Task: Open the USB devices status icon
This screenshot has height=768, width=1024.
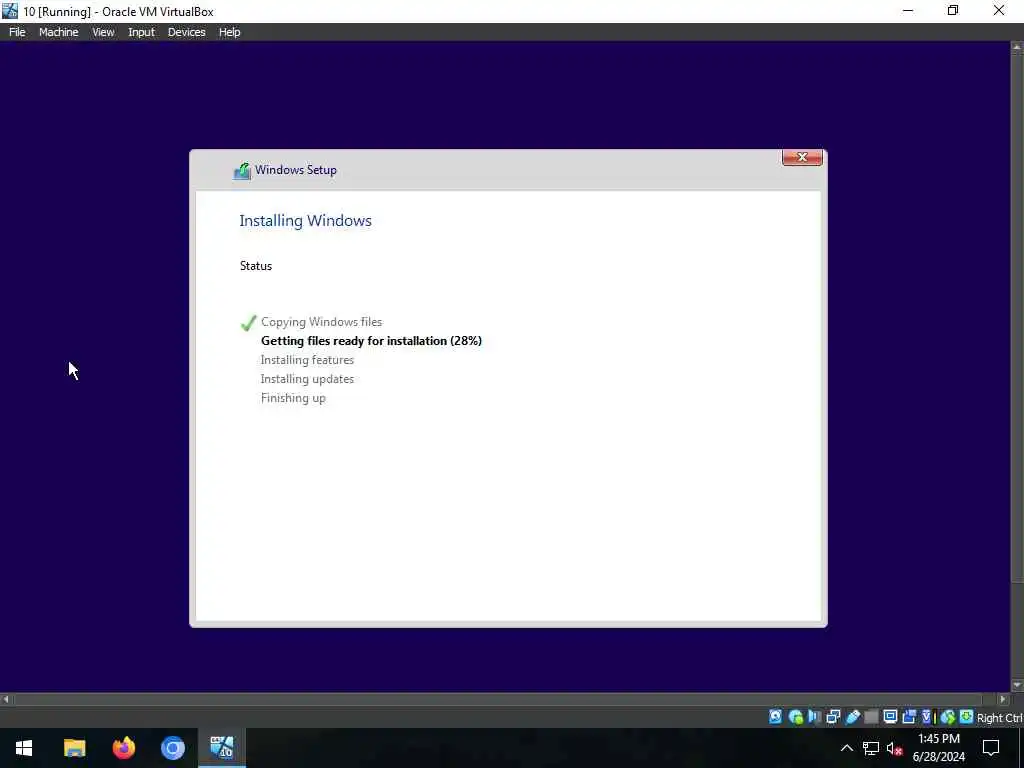Action: 852,717
